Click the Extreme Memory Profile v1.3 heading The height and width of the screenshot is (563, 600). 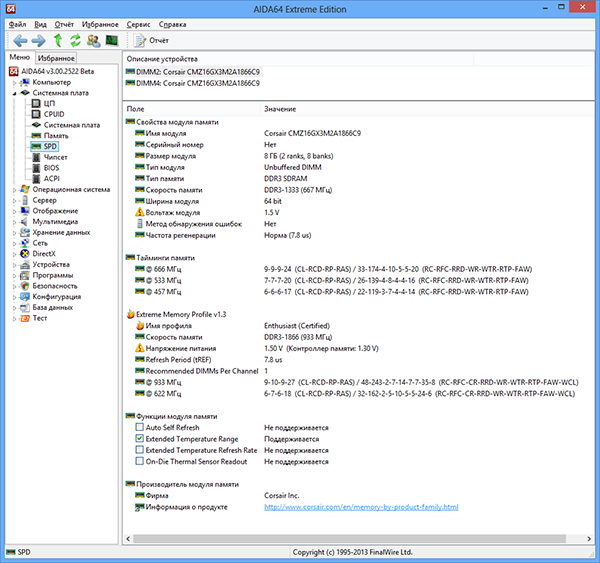pyautogui.click(x=181, y=315)
